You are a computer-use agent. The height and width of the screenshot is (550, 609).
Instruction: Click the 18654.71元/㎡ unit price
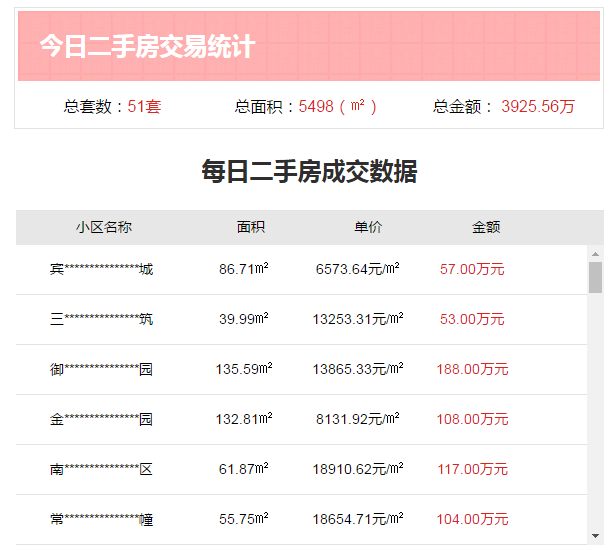[x=358, y=519]
